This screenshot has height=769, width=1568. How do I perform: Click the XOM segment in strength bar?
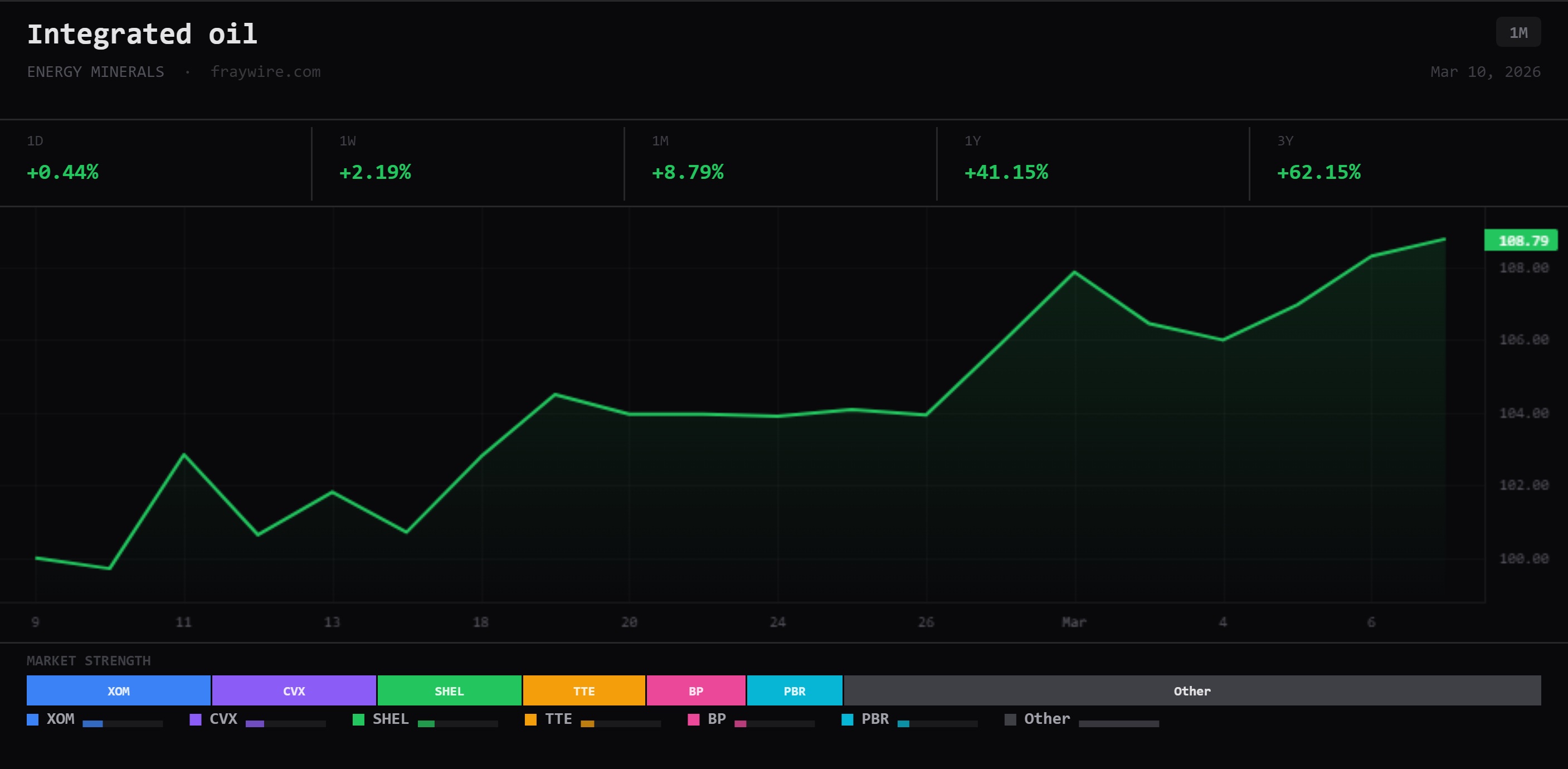point(119,690)
